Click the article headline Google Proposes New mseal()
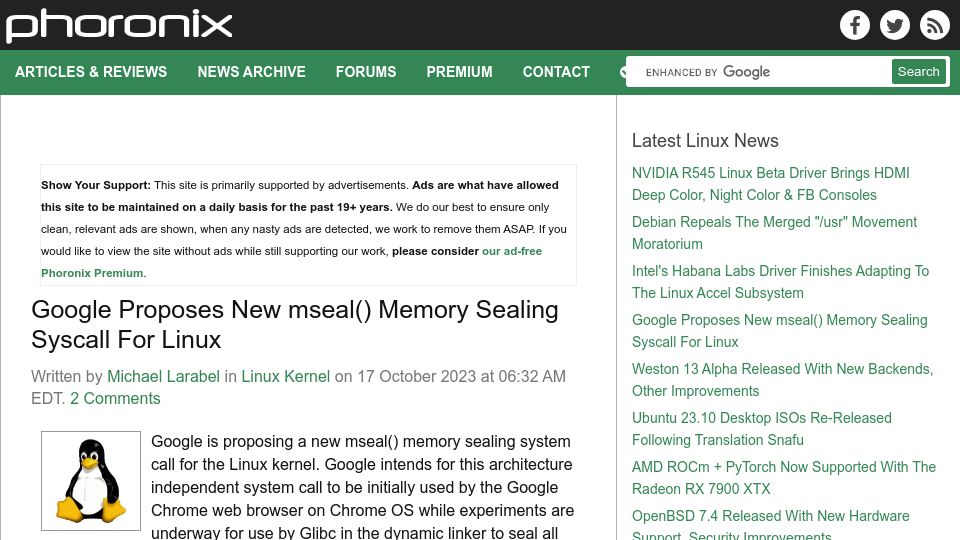This screenshot has height=540, width=960. [294, 324]
